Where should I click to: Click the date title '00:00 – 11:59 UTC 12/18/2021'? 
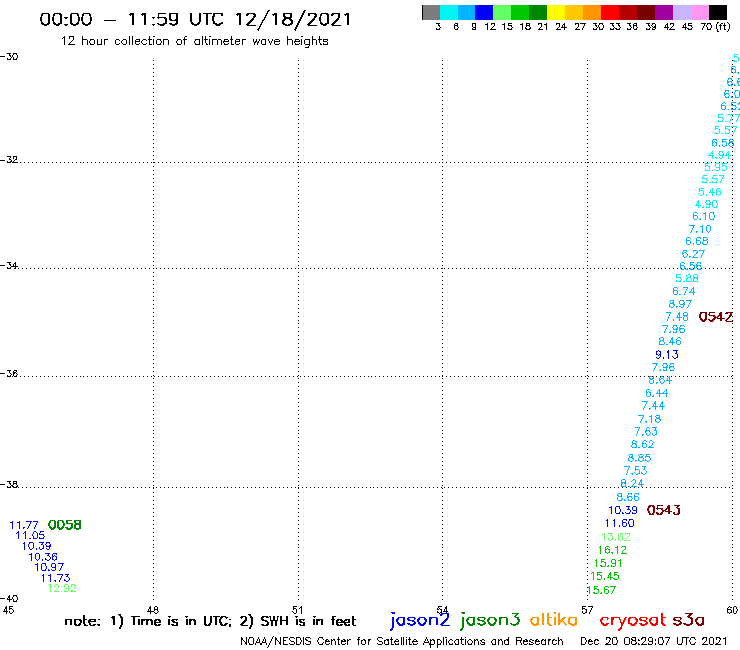[195, 19]
